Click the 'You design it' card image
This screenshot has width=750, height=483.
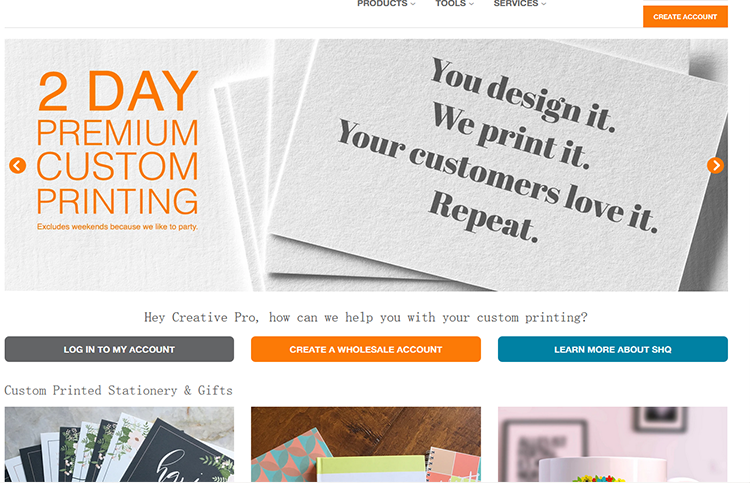[497, 165]
